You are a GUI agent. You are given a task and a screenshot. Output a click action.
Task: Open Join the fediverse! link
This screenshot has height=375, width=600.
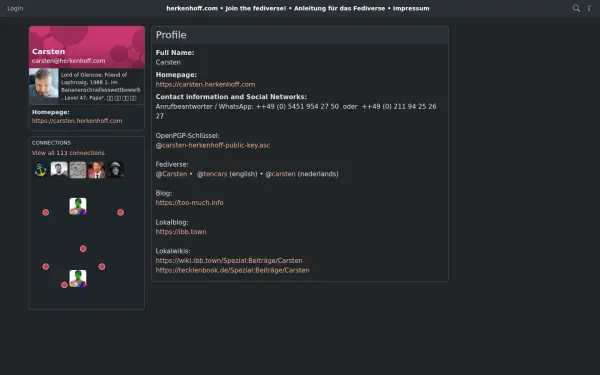(x=255, y=8)
